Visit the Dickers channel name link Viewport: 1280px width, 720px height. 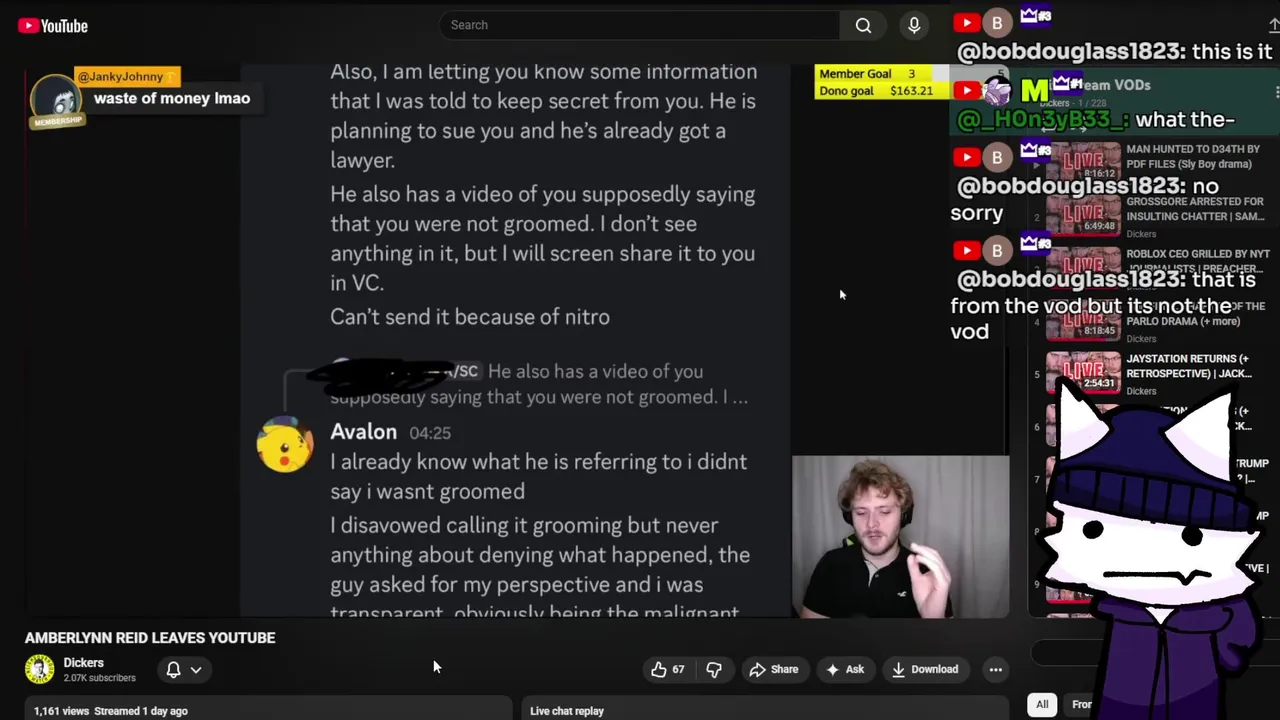tap(84, 662)
